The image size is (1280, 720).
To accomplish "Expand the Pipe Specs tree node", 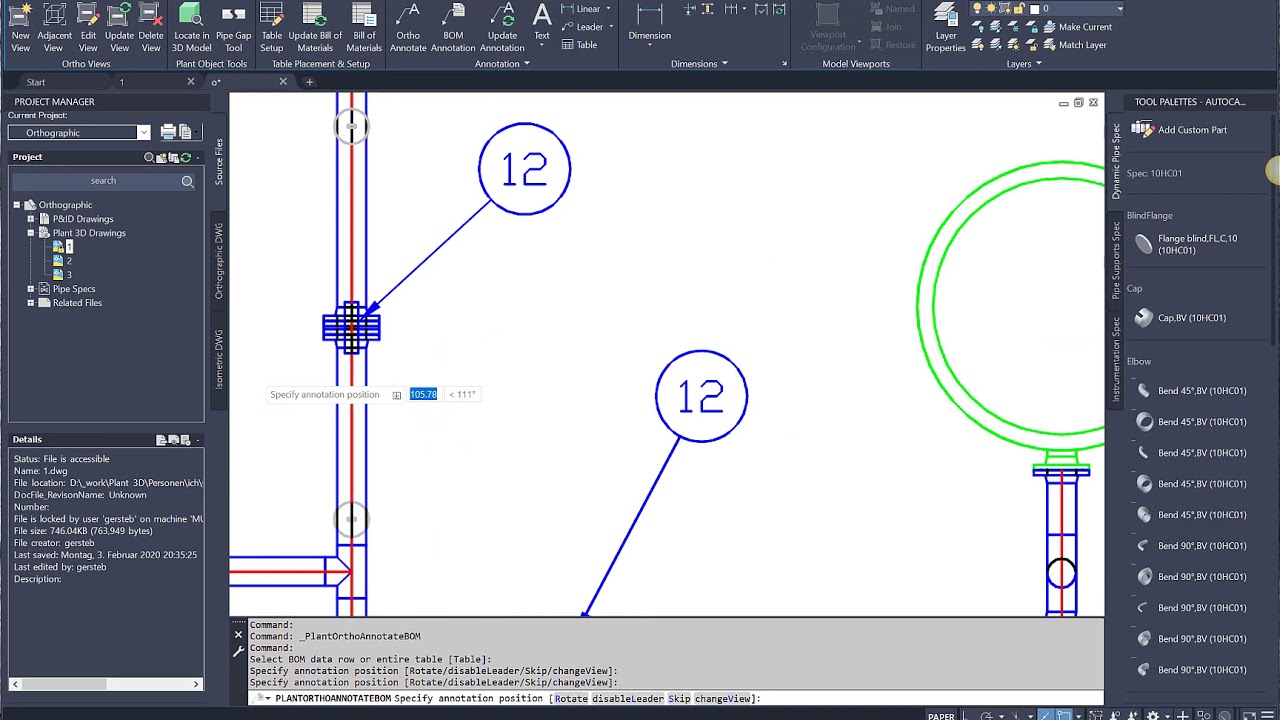I will click(x=31, y=289).
